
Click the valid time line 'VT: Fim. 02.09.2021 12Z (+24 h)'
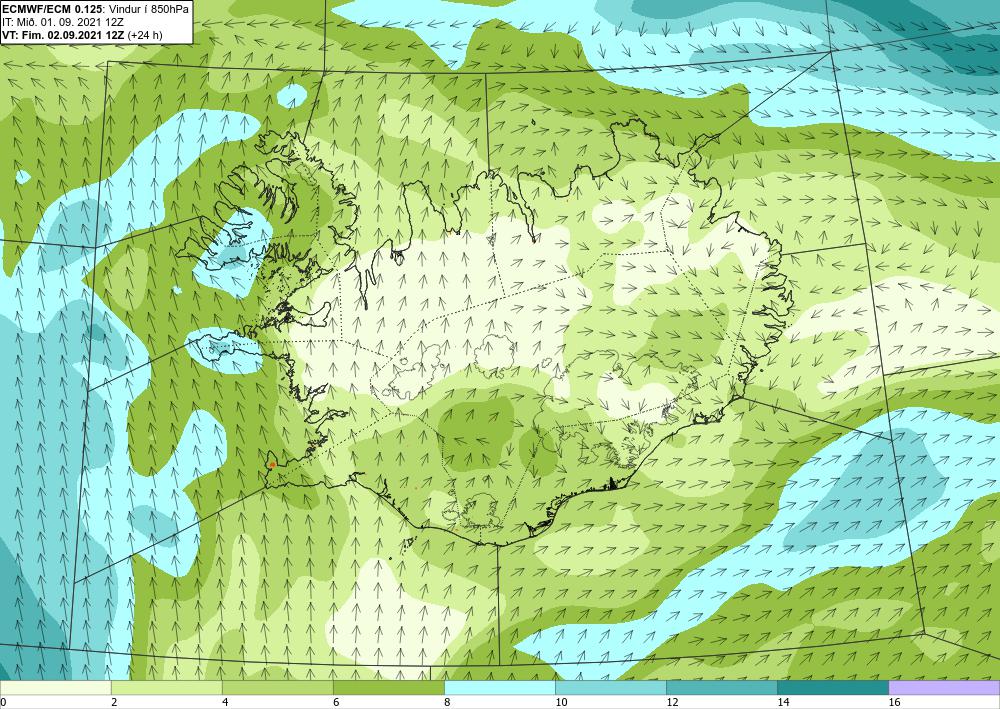(x=82, y=35)
